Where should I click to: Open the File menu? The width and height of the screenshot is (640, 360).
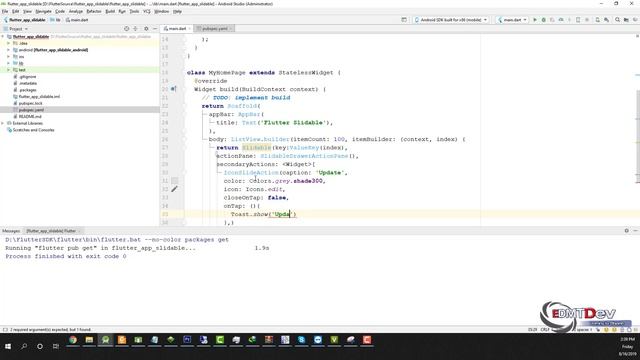(5, 11)
